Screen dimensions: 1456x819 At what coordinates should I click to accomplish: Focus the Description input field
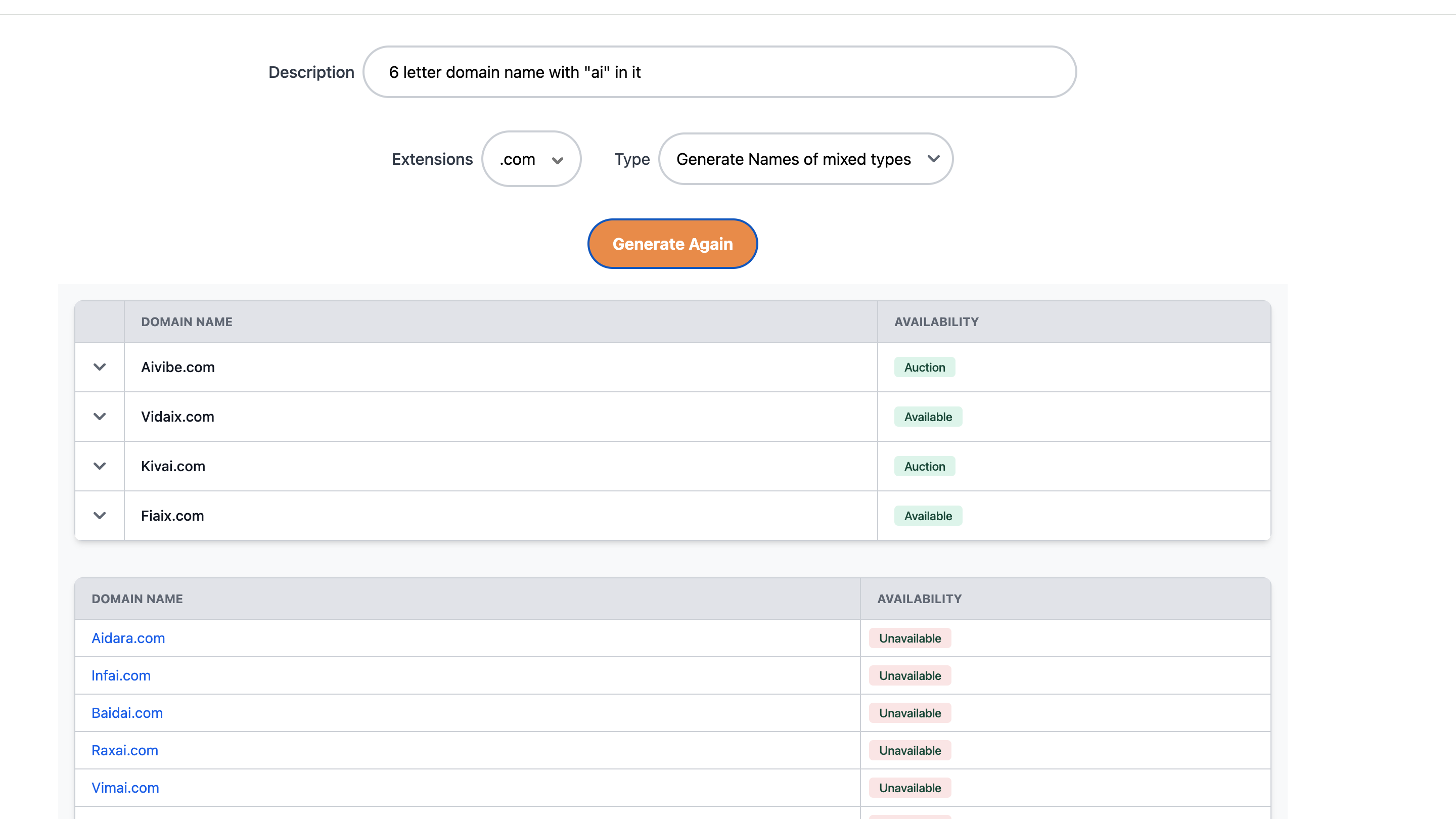(x=719, y=72)
